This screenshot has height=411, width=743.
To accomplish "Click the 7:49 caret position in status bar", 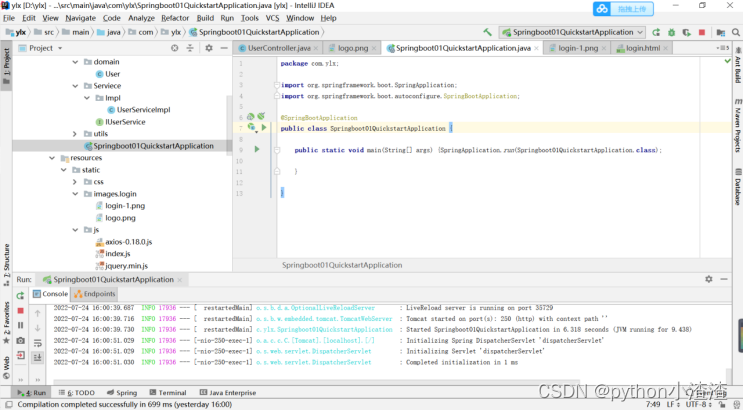I will point(652,404).
